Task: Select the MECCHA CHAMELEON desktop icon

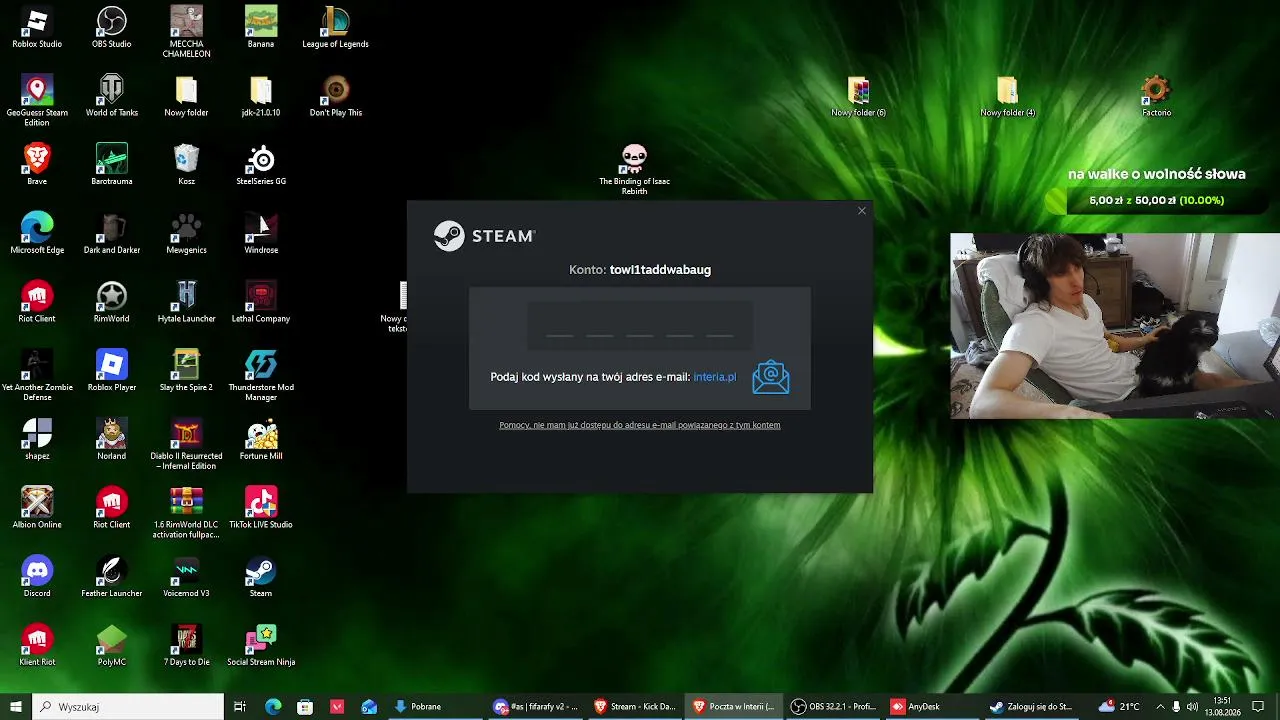Action: [x=186, y=32]
